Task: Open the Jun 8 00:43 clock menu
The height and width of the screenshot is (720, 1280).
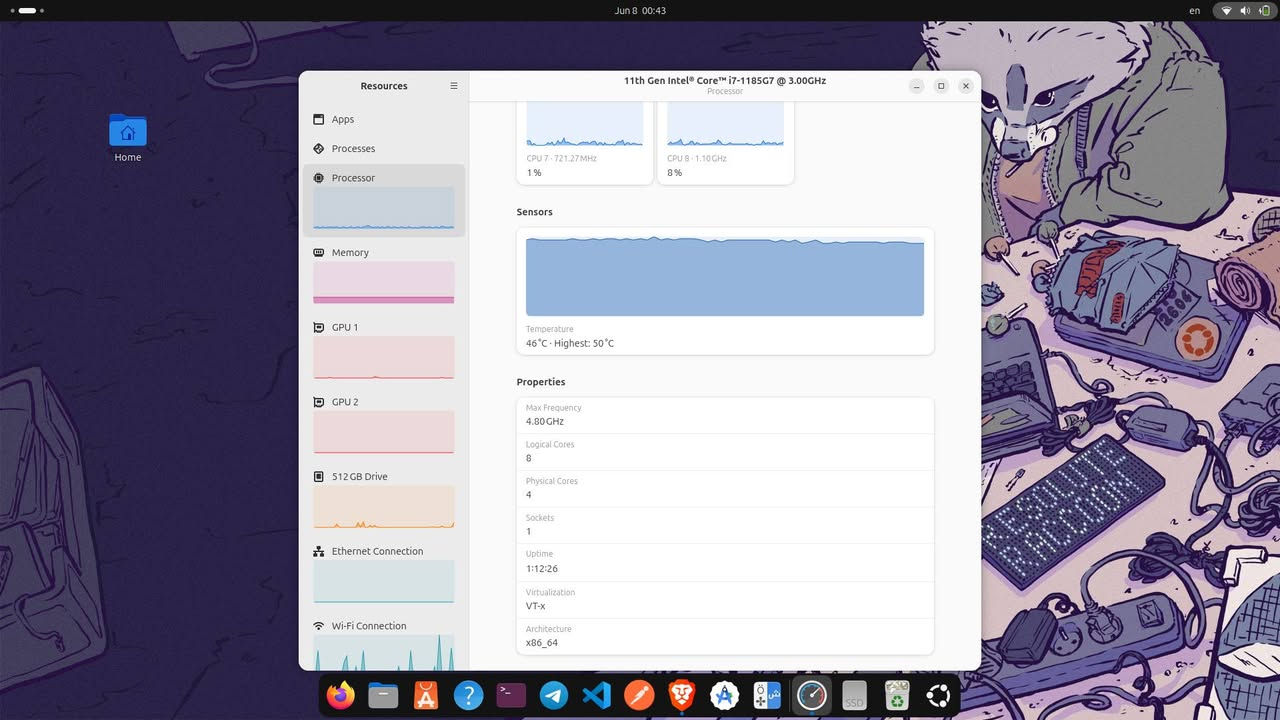Action: 640,10
